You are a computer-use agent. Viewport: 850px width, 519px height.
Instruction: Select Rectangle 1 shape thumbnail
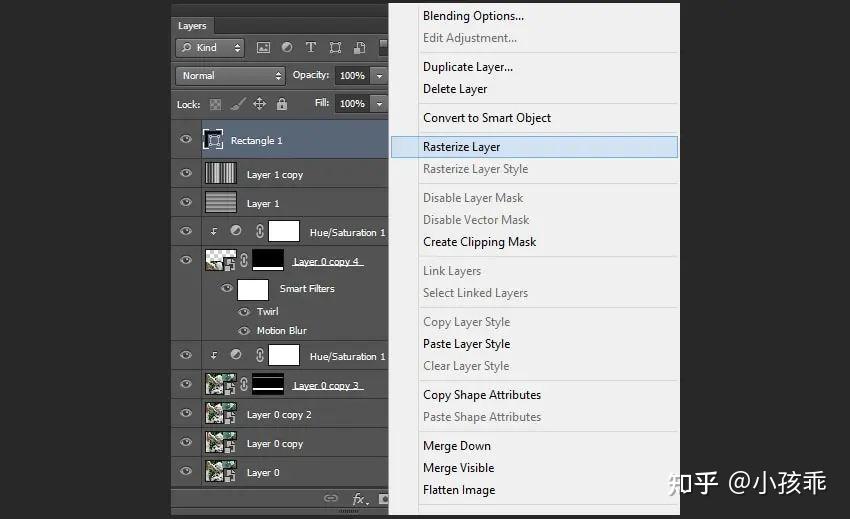213,140
